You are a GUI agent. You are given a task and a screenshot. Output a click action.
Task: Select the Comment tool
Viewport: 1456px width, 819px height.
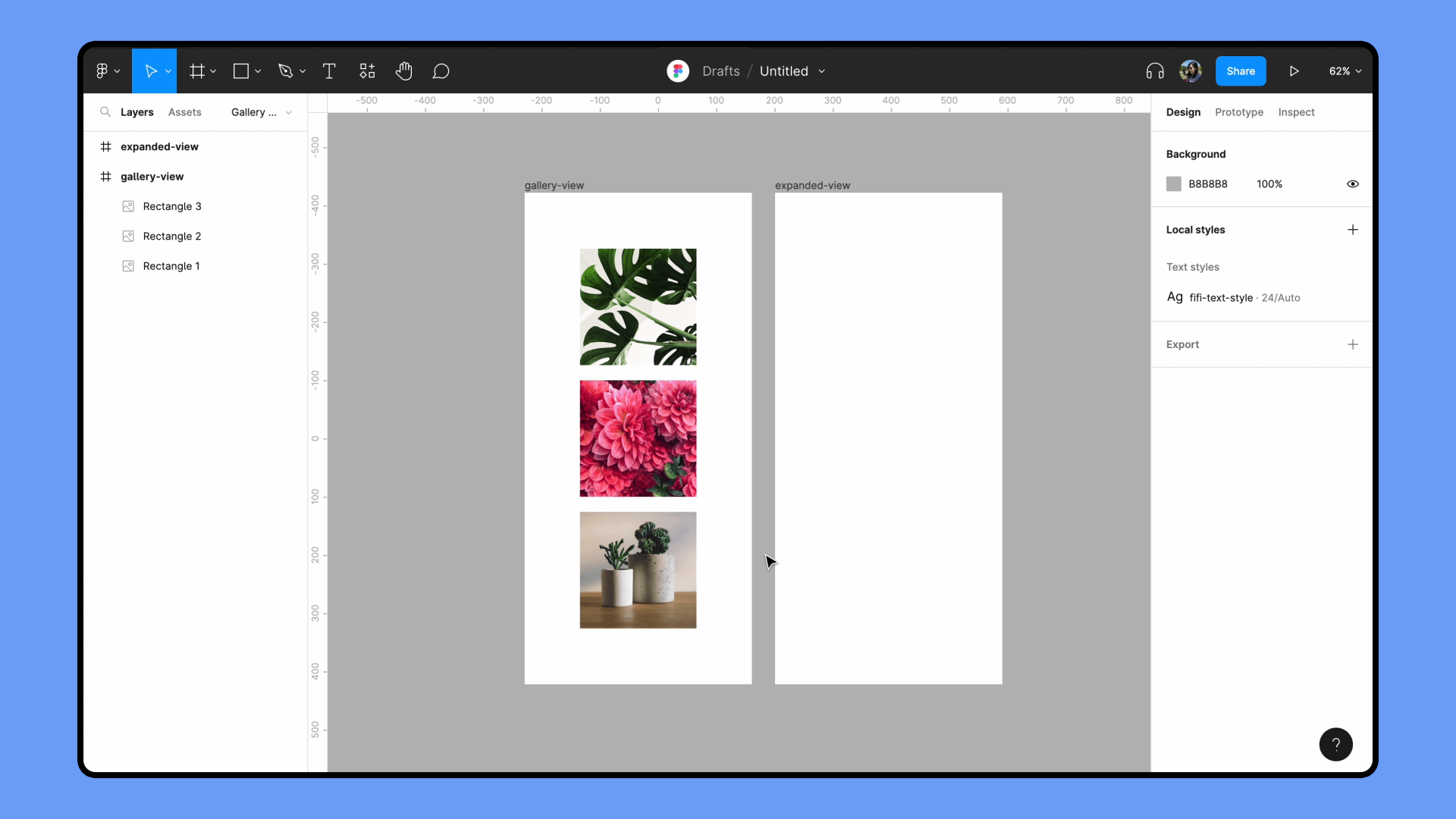pyautogui.click(x=441, y=71)
